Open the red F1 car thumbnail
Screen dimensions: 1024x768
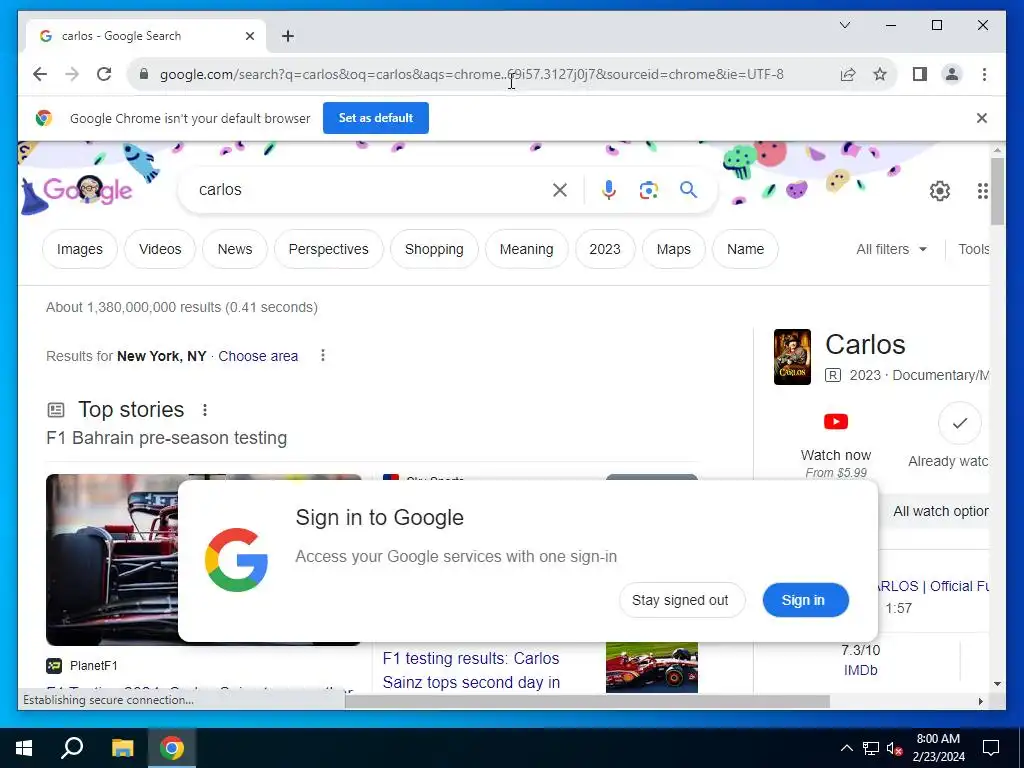[x=652, y=667]
